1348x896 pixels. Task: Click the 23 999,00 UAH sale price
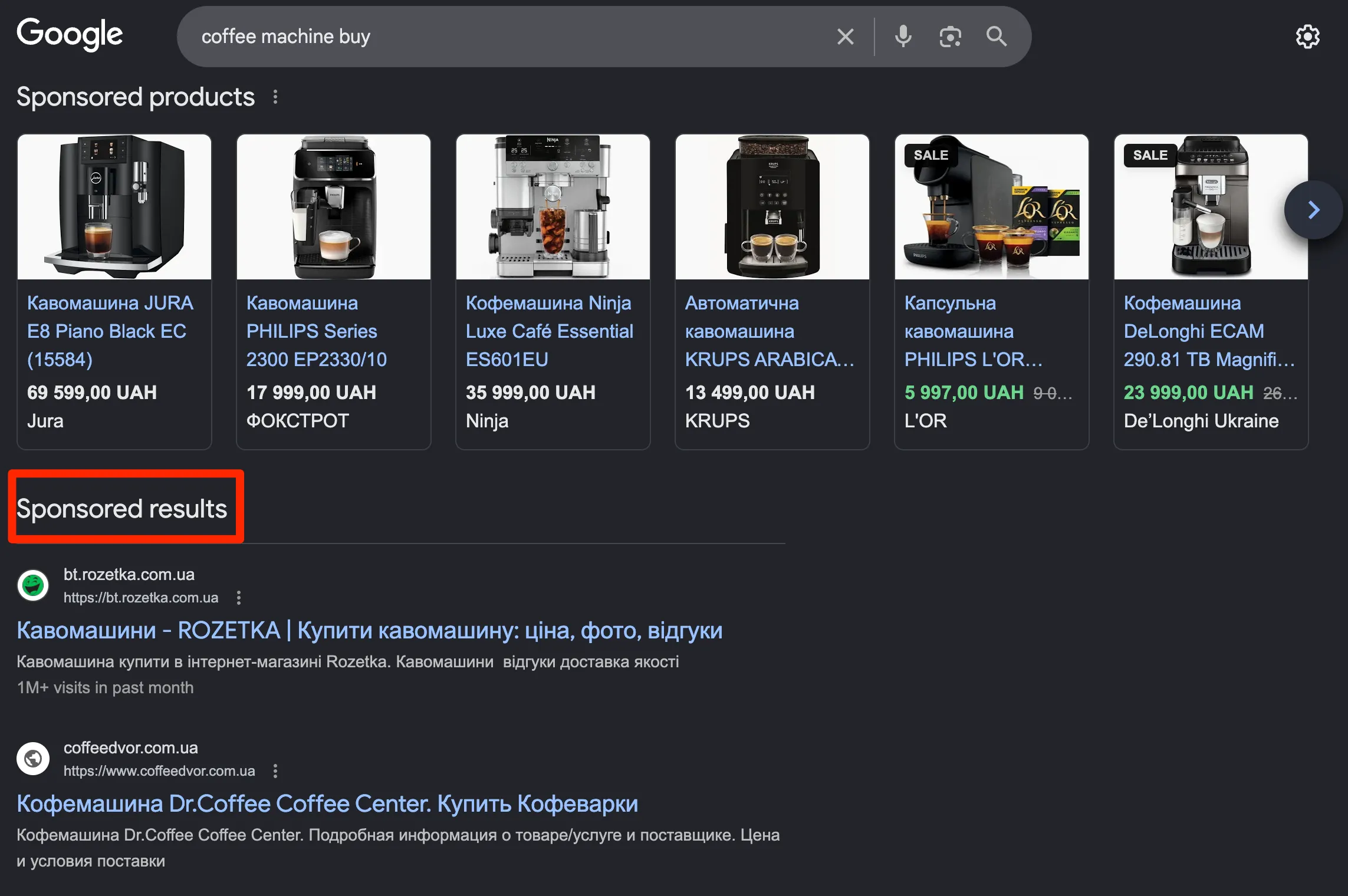tap(1189, 393)
